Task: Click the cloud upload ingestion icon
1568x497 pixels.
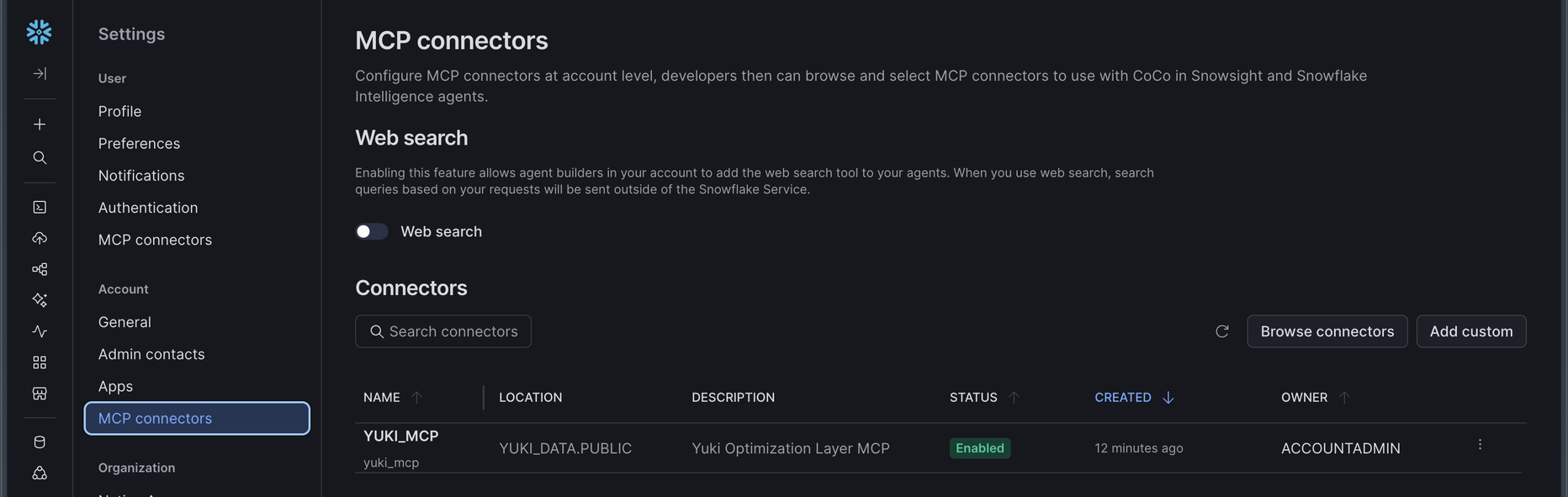Action: [x=40, y=238]
